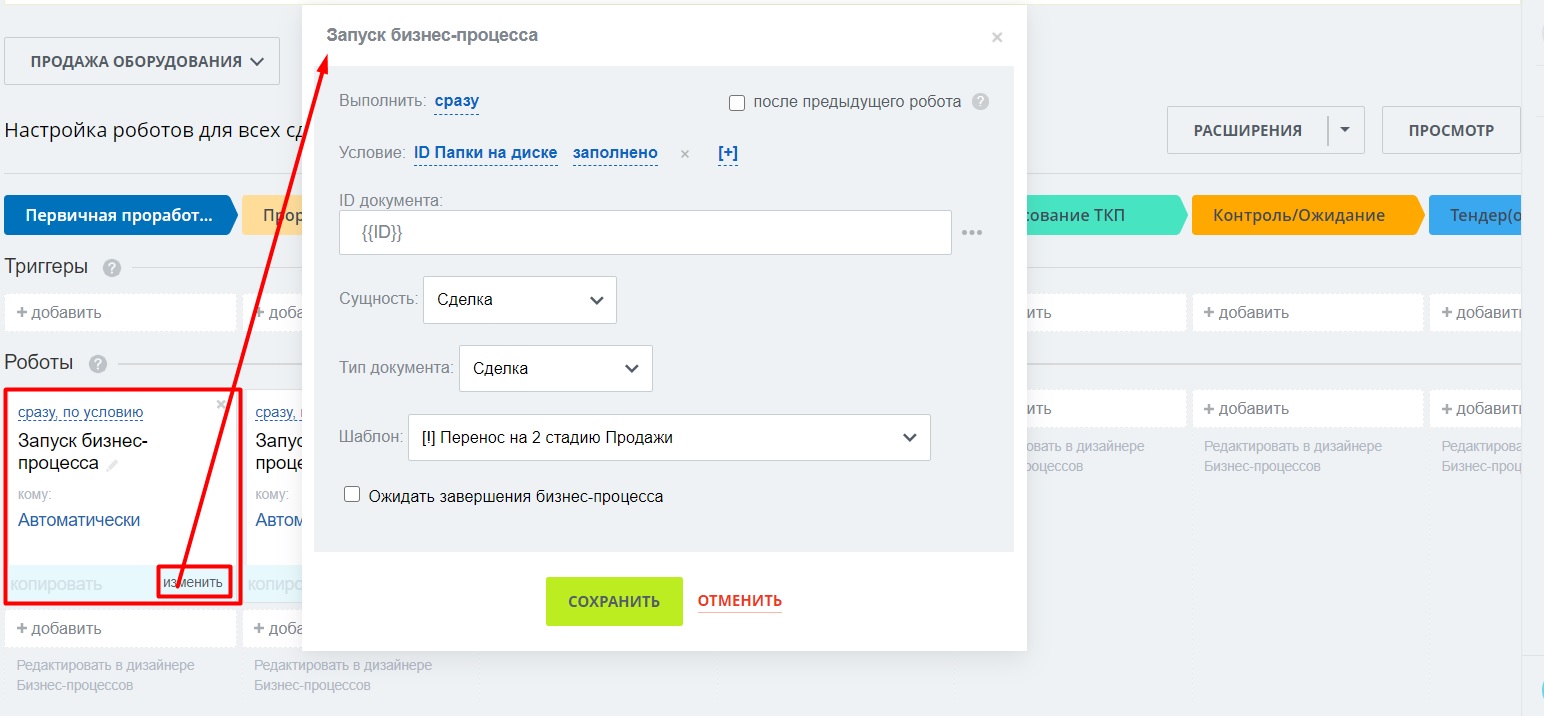Click the ID документа input field
Viewport: 1544px width, 716px height.
tap(644, 233)
